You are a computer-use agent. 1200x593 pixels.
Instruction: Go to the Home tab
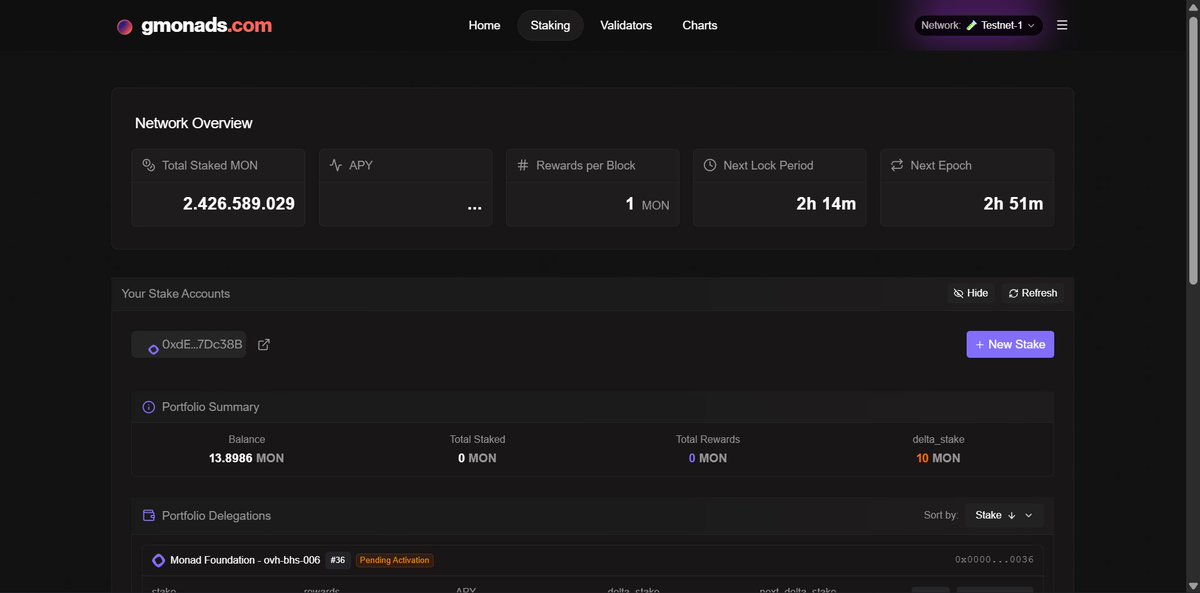[x=484, y=25]
